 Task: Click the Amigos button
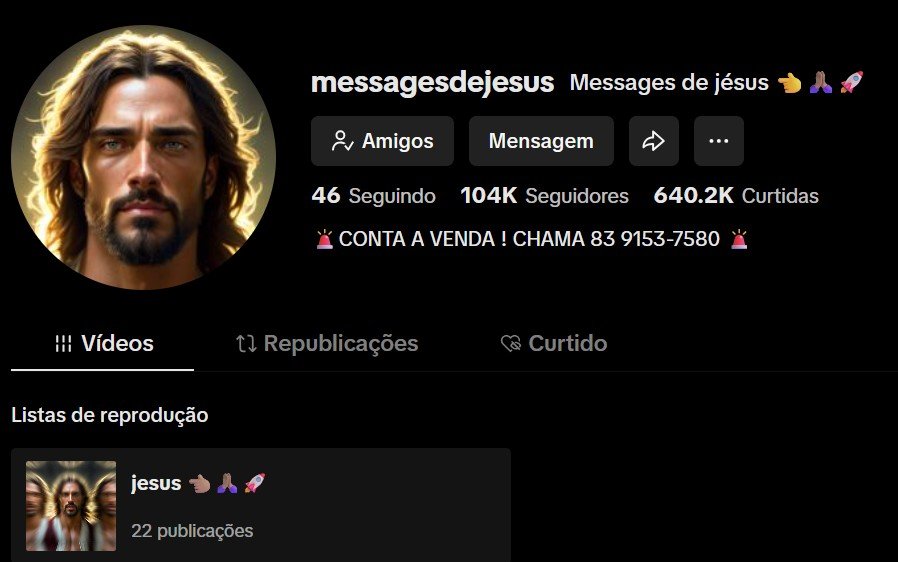pos(383,141)
